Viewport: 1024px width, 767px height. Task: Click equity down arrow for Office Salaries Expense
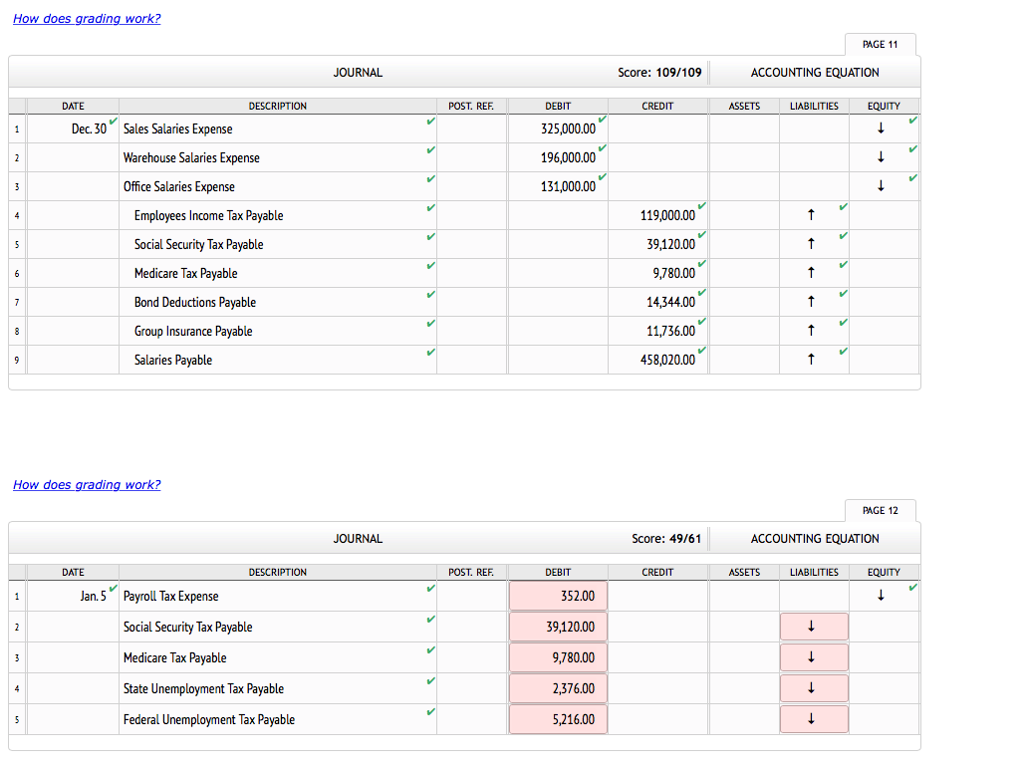pos(880,186)
